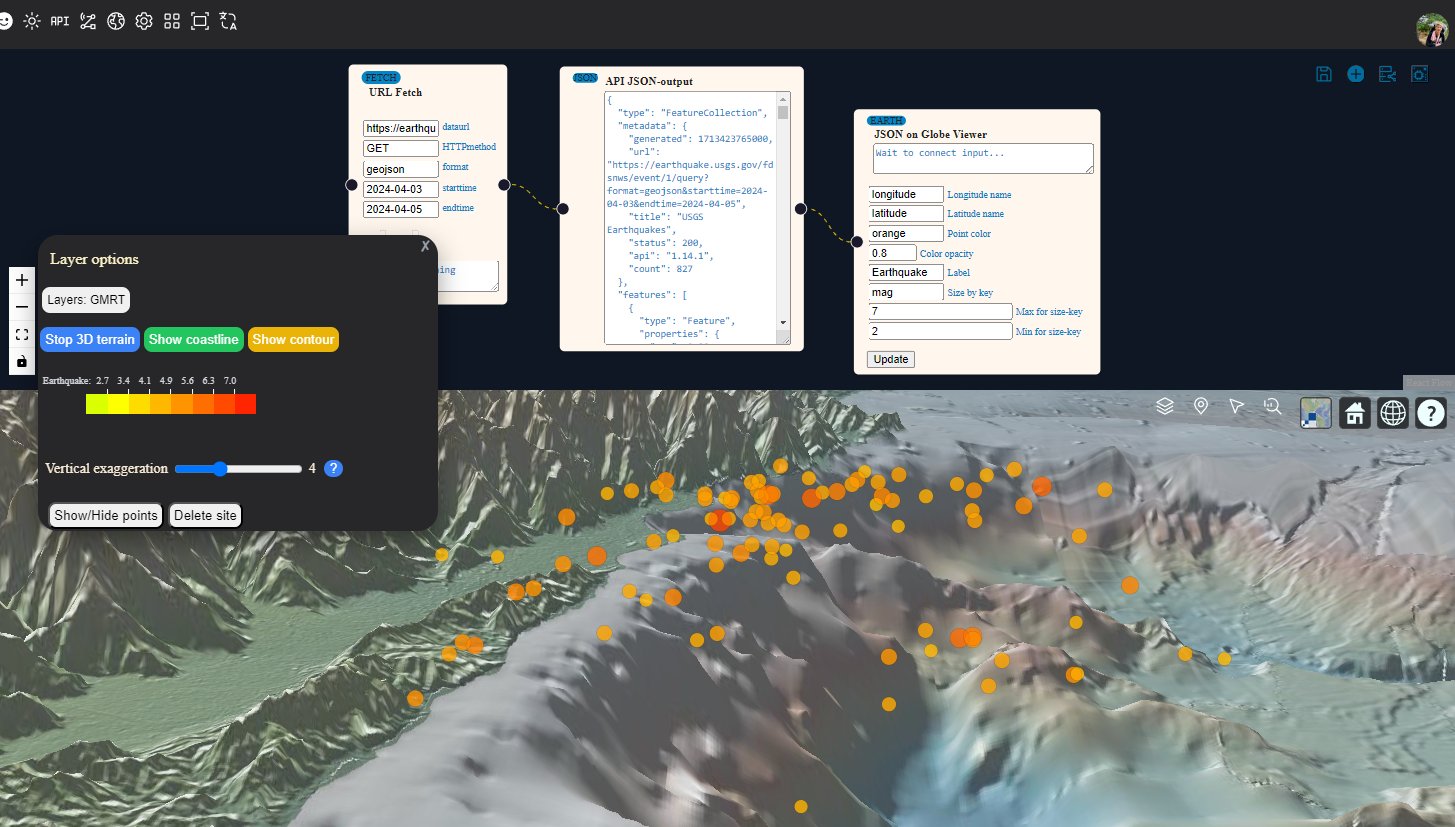This screenshot has width=1455, height=827.
Task: Click the Delete site button
Action: pos(205,515)
